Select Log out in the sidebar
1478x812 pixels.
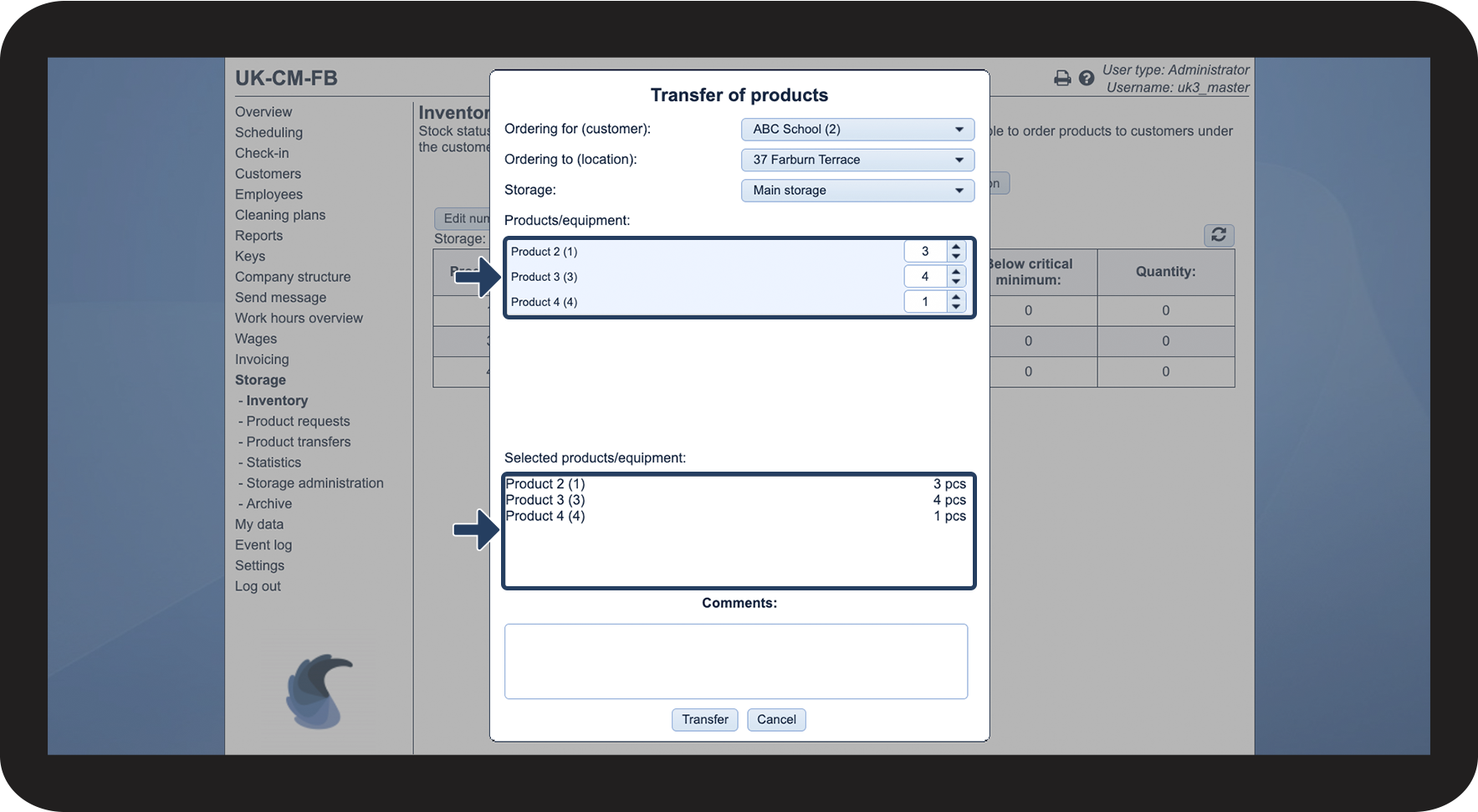coord(258,586)
